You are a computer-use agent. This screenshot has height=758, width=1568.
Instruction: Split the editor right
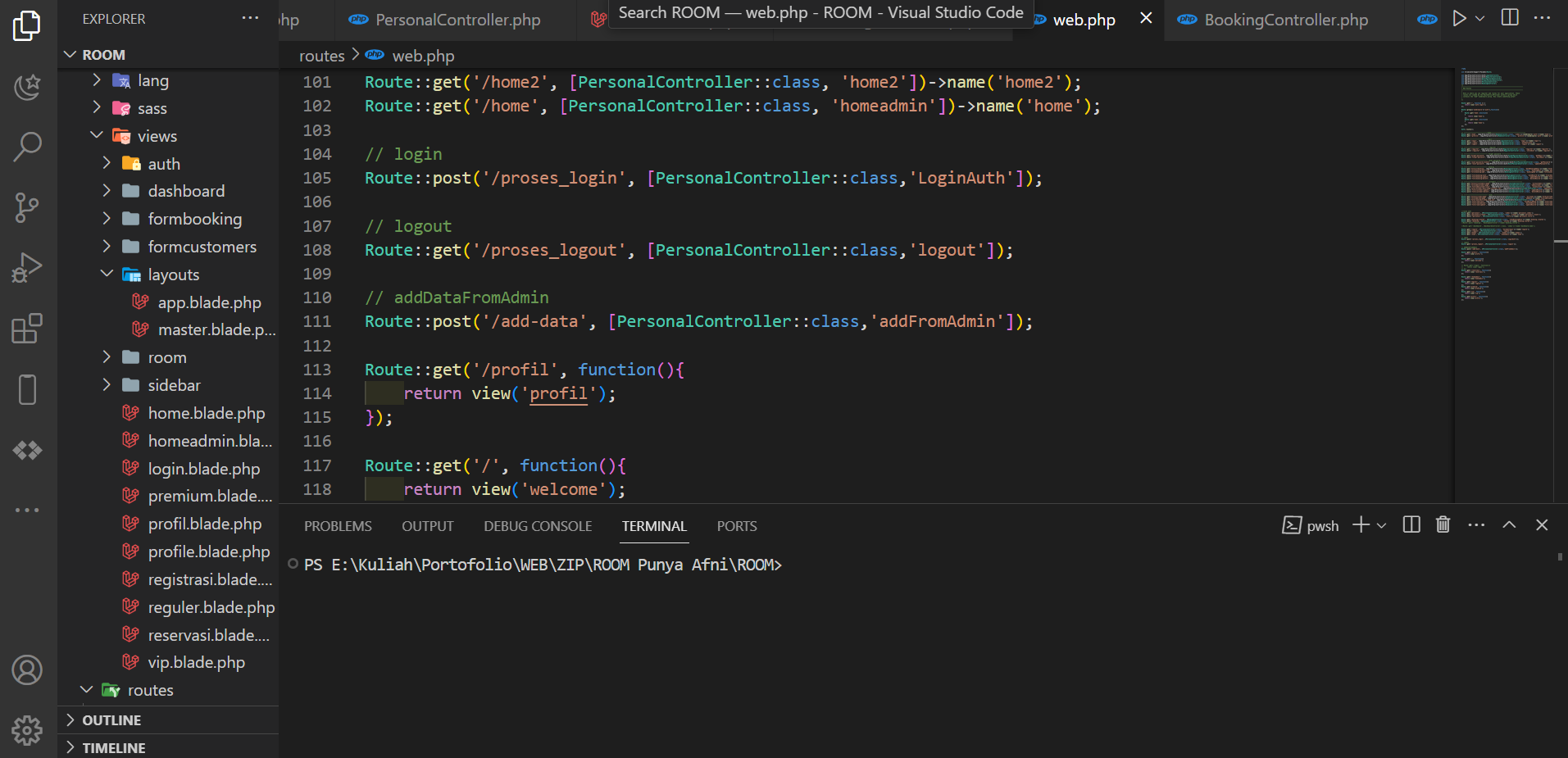[x=1510, y=17]
